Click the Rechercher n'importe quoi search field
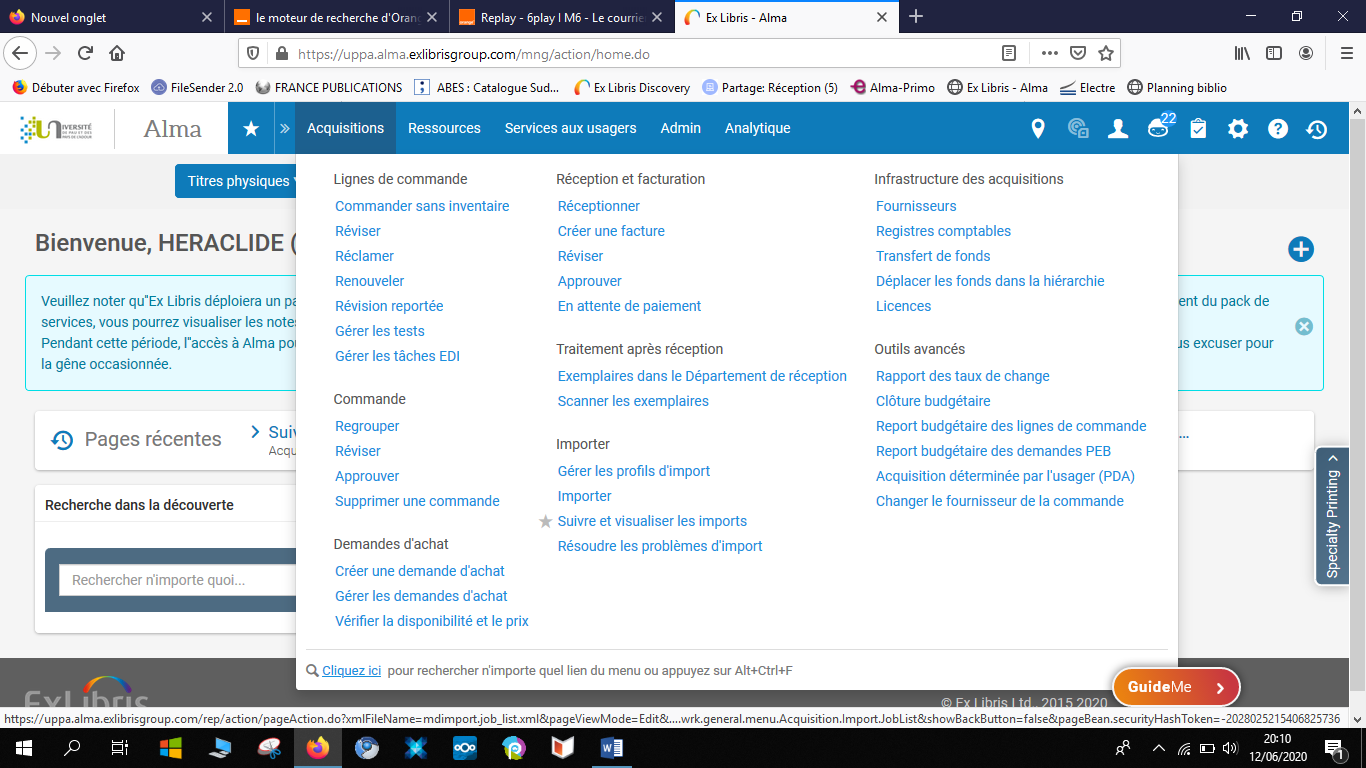 (180, 580)
